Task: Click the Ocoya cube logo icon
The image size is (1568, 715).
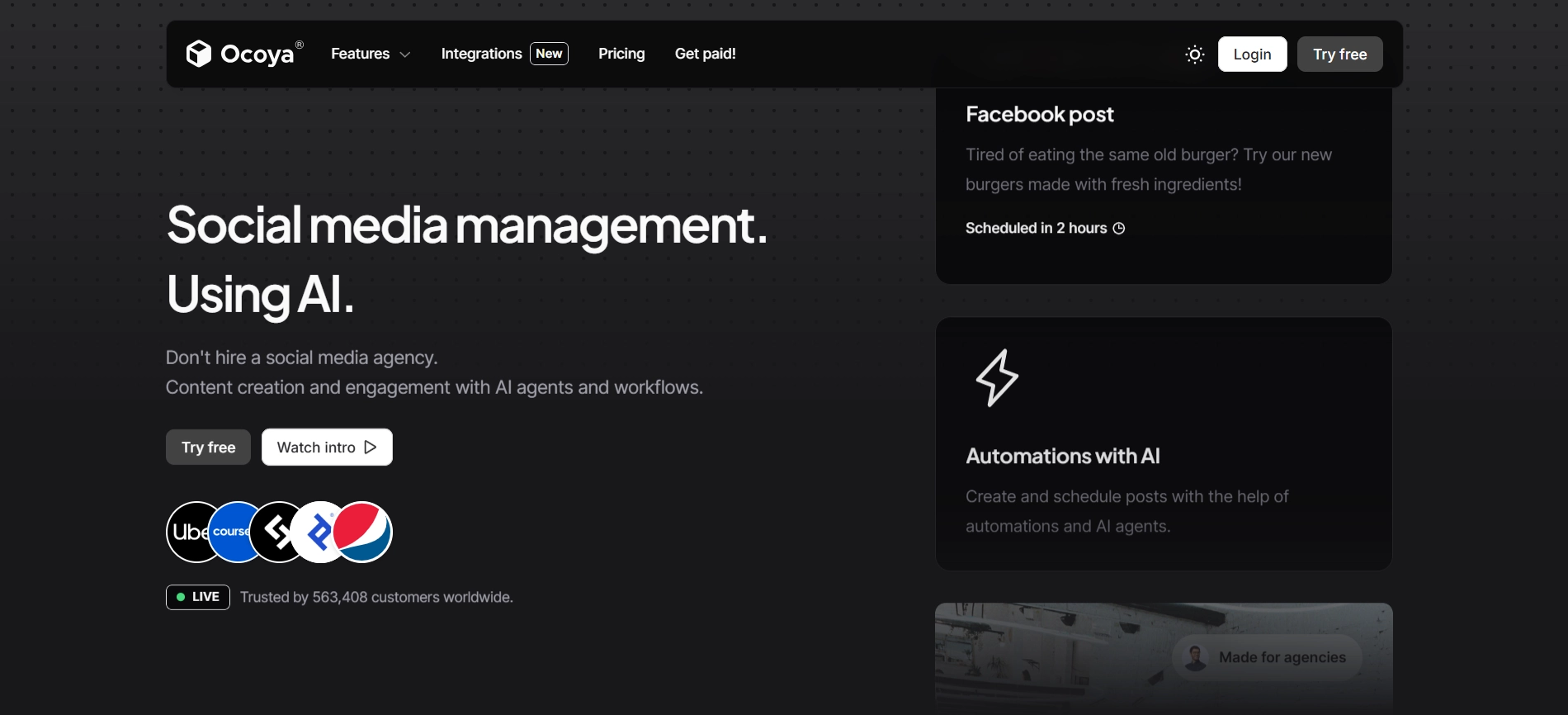Action: 198,54
